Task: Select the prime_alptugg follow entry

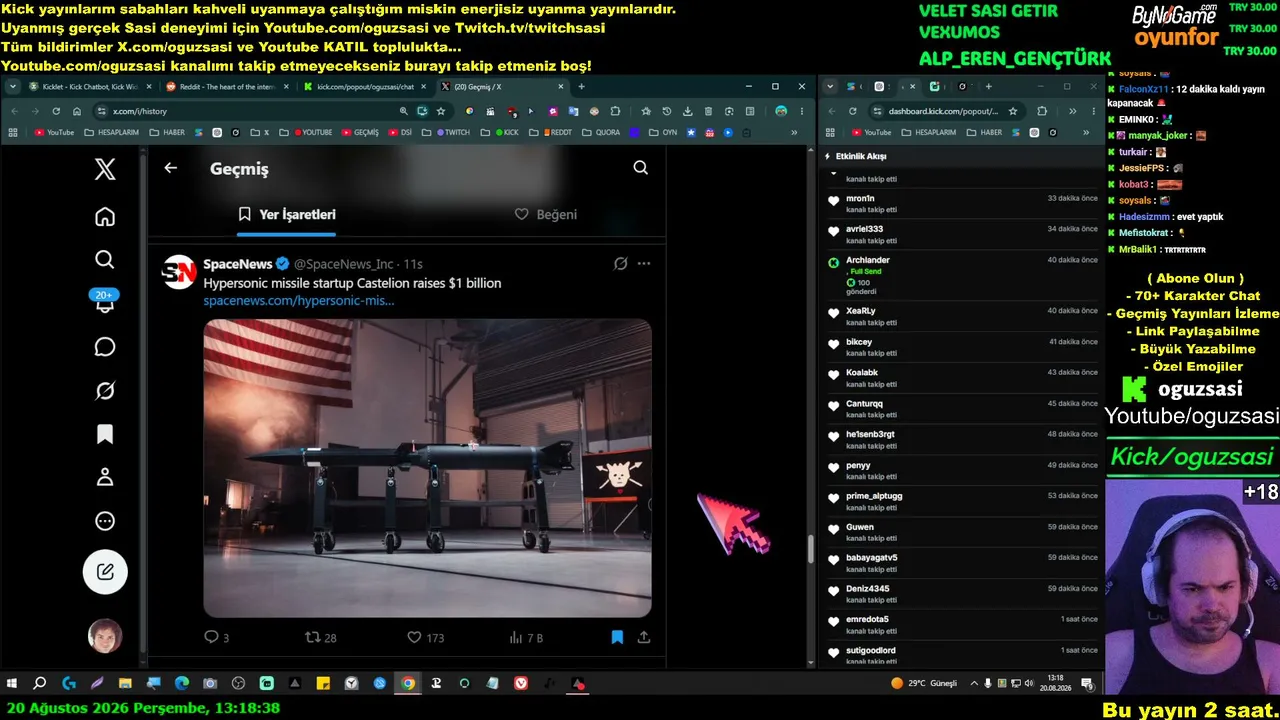Action: [x=964, y=501]
